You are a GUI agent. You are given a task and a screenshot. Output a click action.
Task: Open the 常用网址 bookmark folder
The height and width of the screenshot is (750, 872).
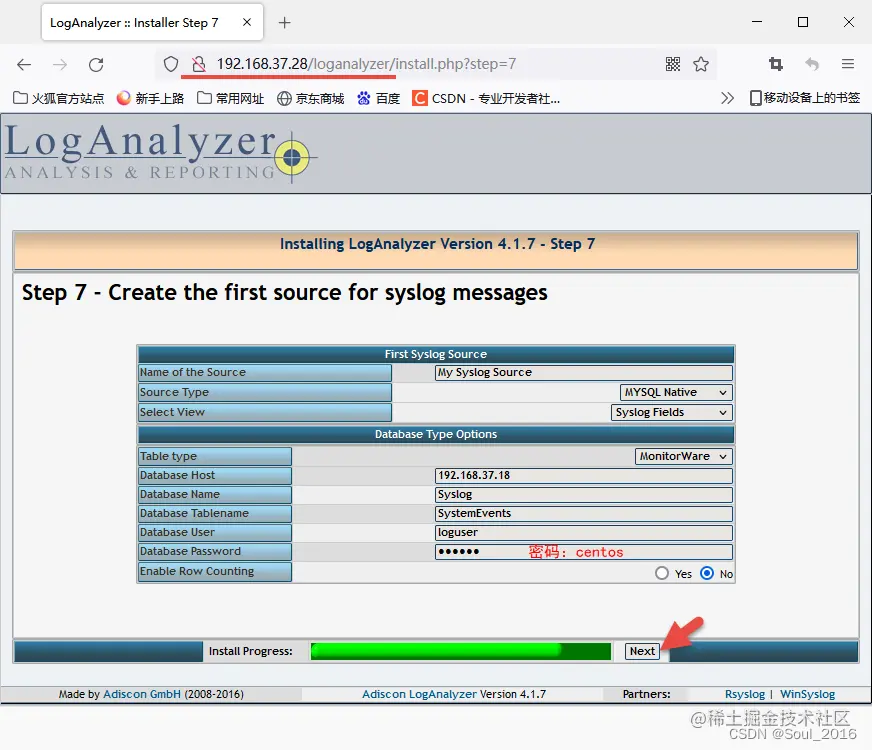(231, 98)
